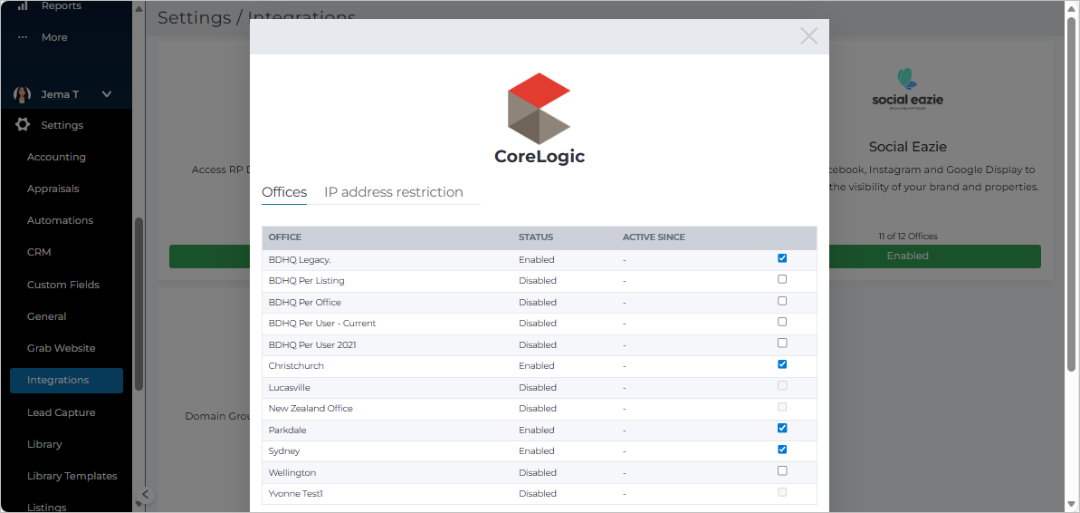Click the Yvonne Test1 checkbox
This screenshot has height=513, width=1080.
pos(782,492)
